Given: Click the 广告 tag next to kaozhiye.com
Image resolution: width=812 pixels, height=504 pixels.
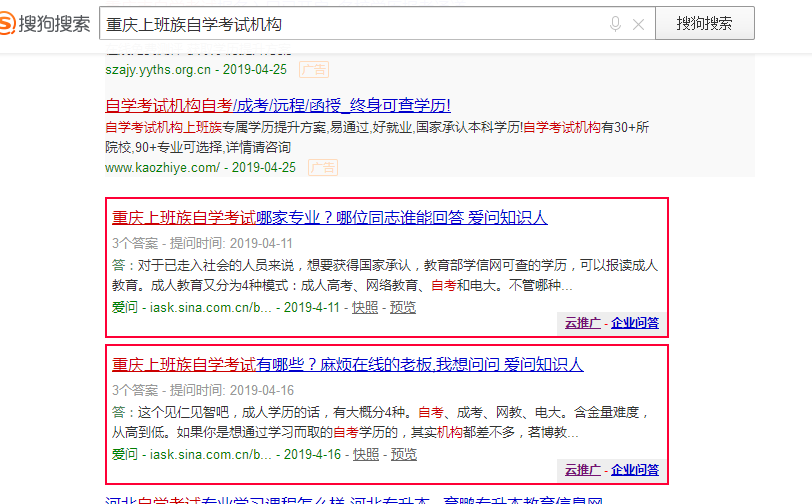Looking at the screenshot, I should click(323, 168).
